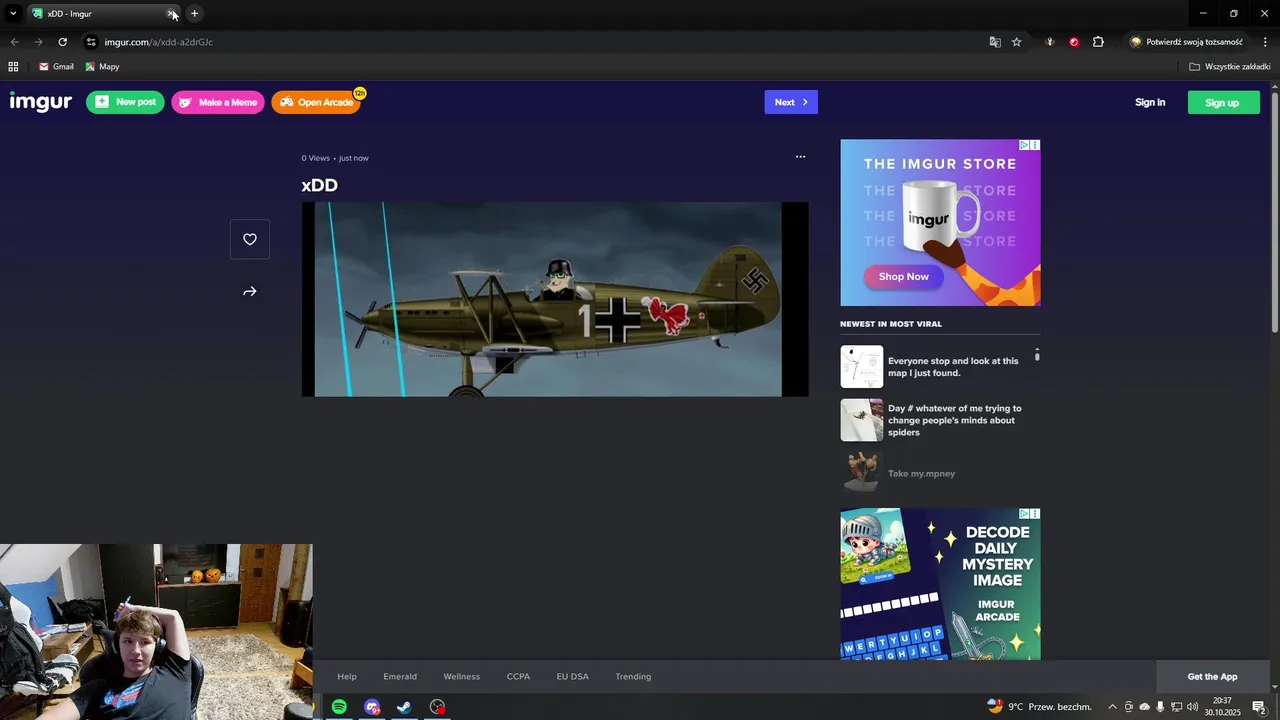Click the volume speaker tray icon
The width and height of the screenshot is (1280, 720).
(x=1192, y=707)
